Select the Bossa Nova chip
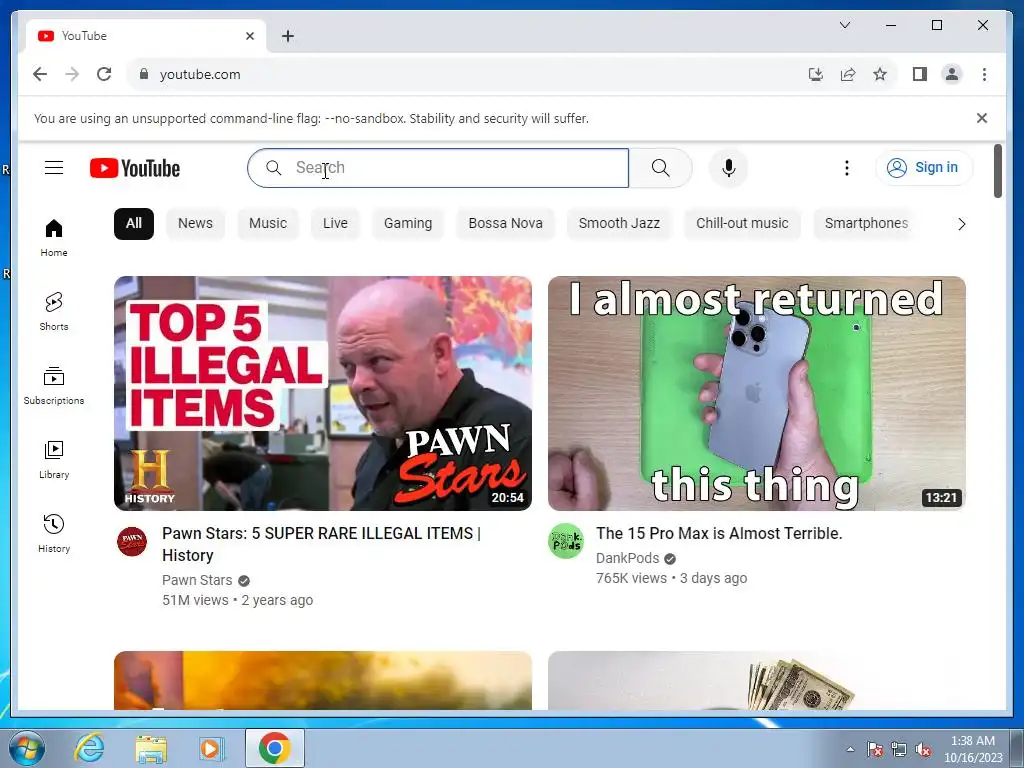 pyautogui.click(x=505, y=223)
